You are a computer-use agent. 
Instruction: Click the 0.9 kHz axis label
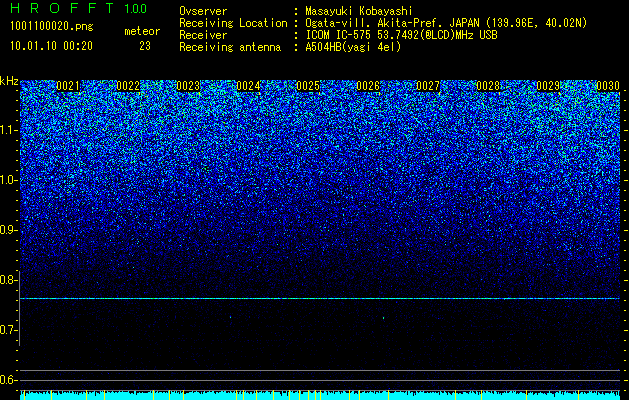click(9, 230)
